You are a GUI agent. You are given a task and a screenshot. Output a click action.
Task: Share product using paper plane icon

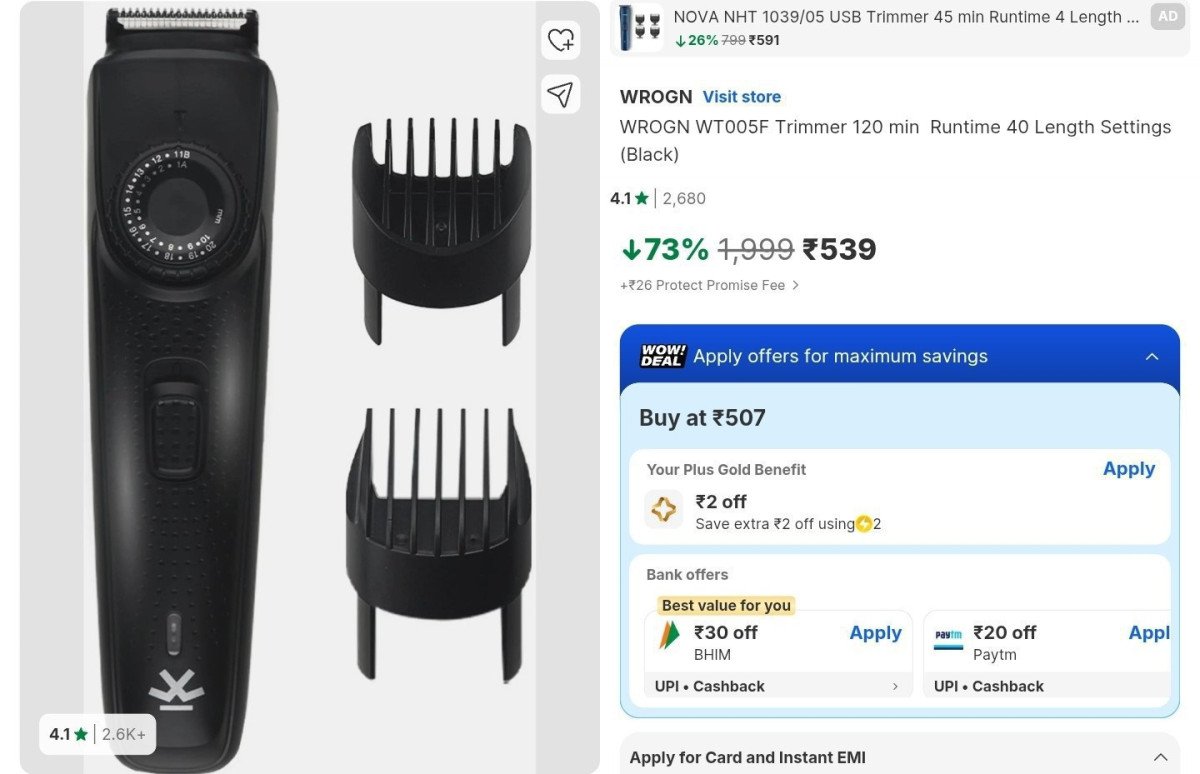[x=561, y=94]
